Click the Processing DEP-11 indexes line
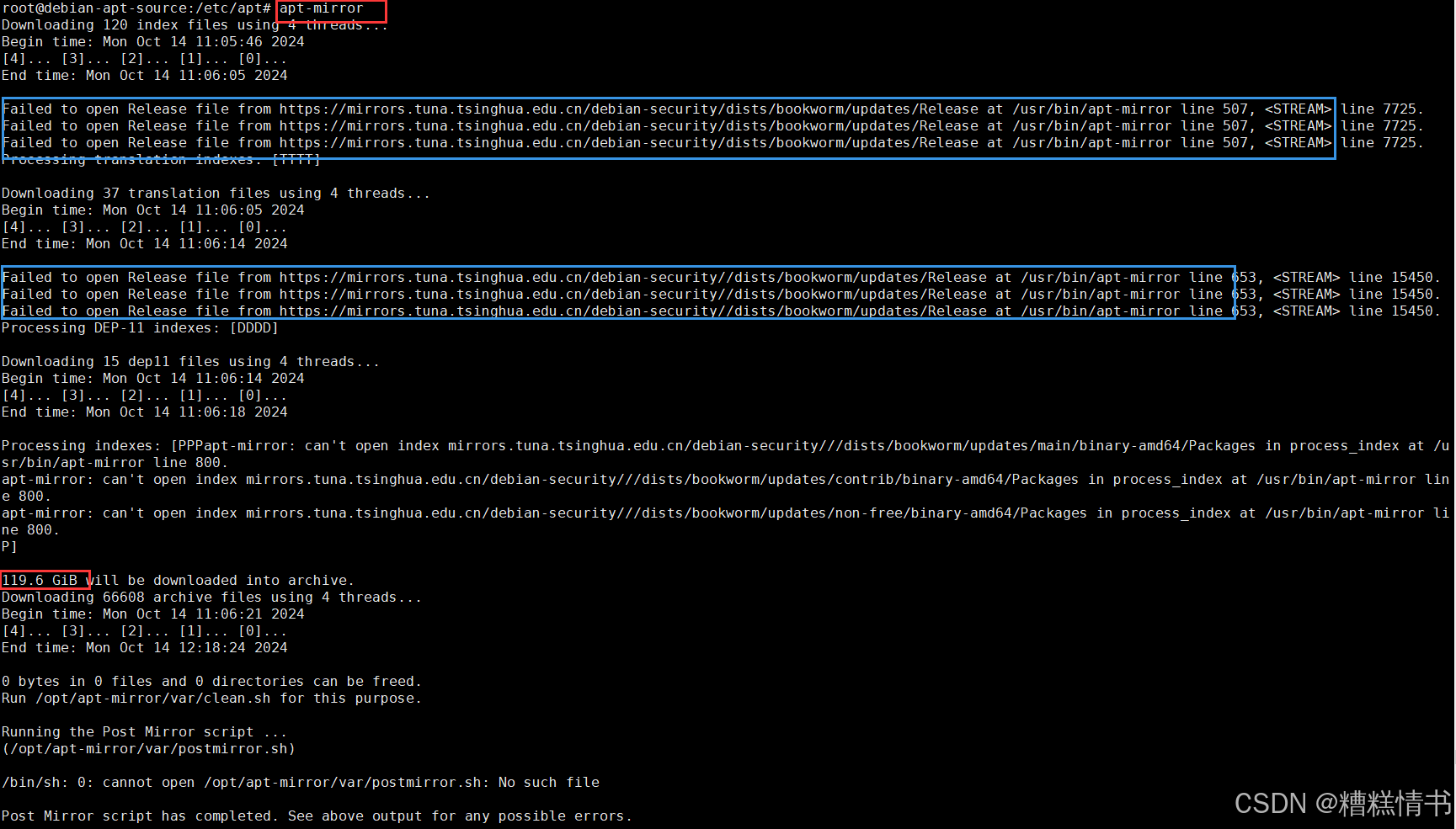Image resolution: width=1456 pixels, height=829 pixels. click(x=139, y=327)
